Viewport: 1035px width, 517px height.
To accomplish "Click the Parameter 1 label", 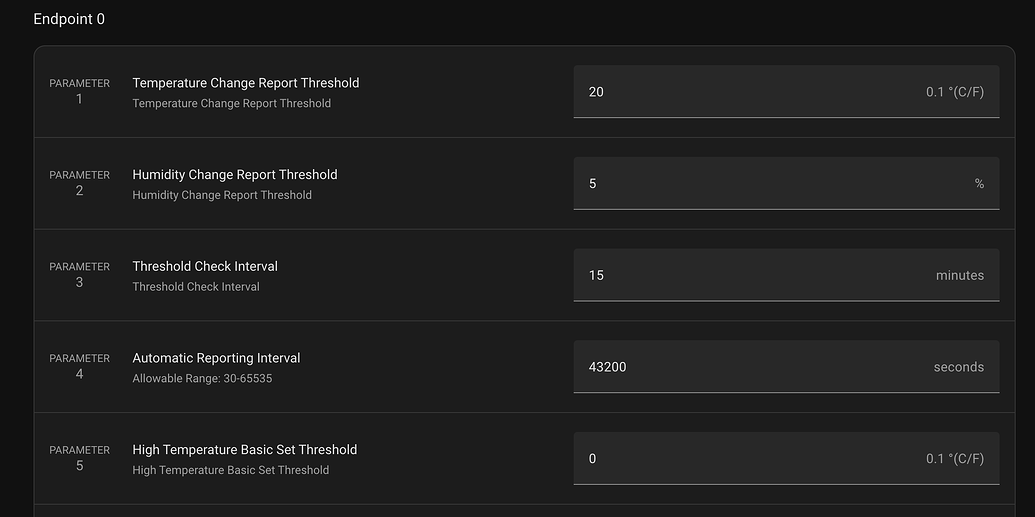I will tap(80, 92).
